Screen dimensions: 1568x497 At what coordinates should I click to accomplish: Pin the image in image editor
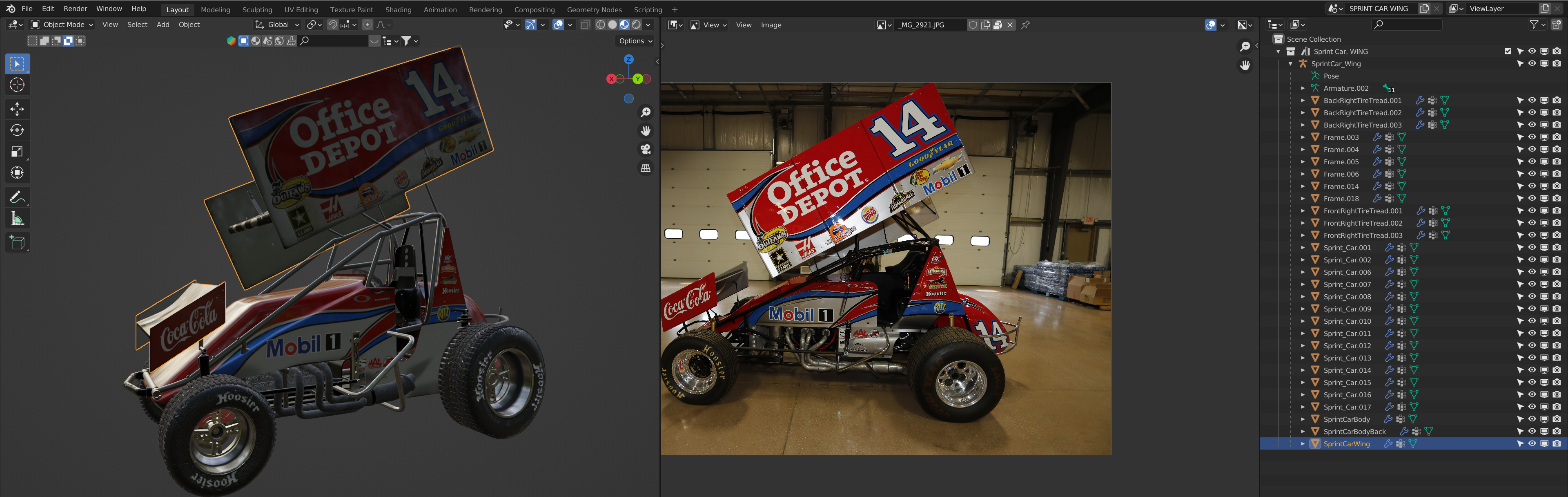1026,25
